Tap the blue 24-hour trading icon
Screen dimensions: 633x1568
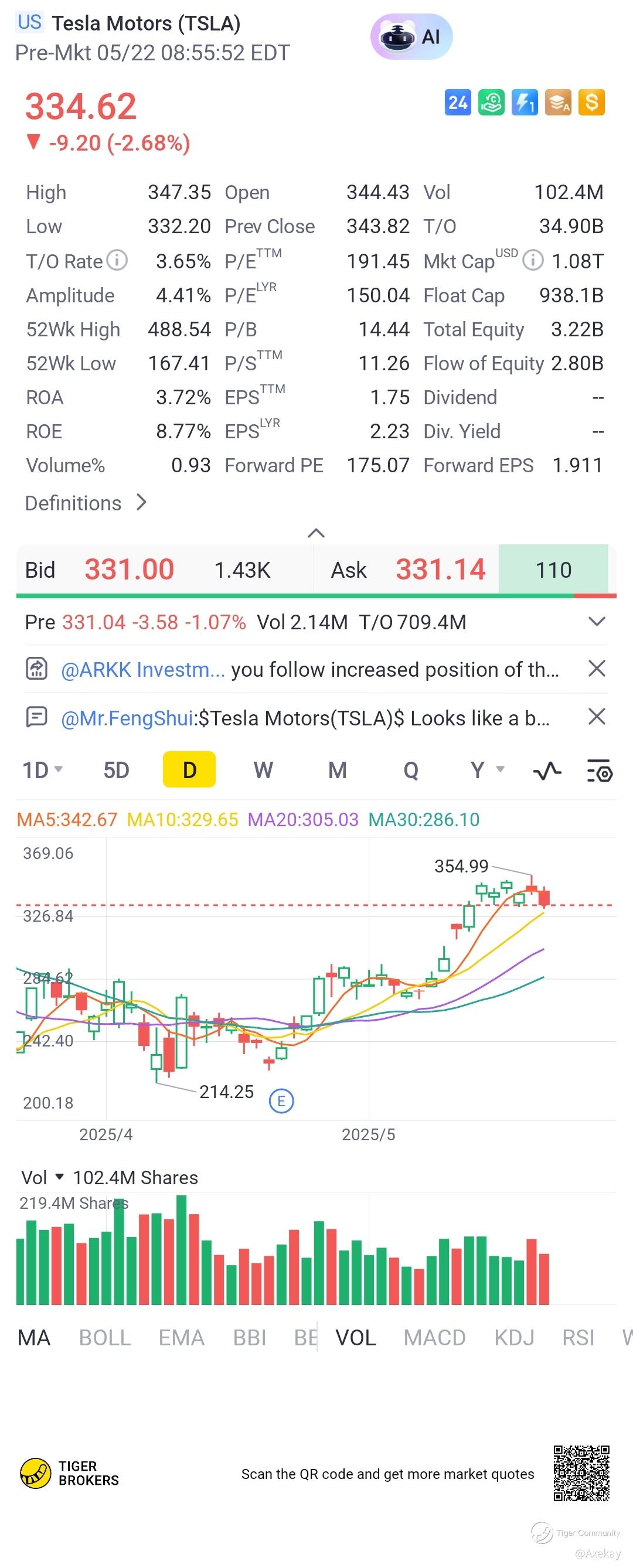[458, 103]
